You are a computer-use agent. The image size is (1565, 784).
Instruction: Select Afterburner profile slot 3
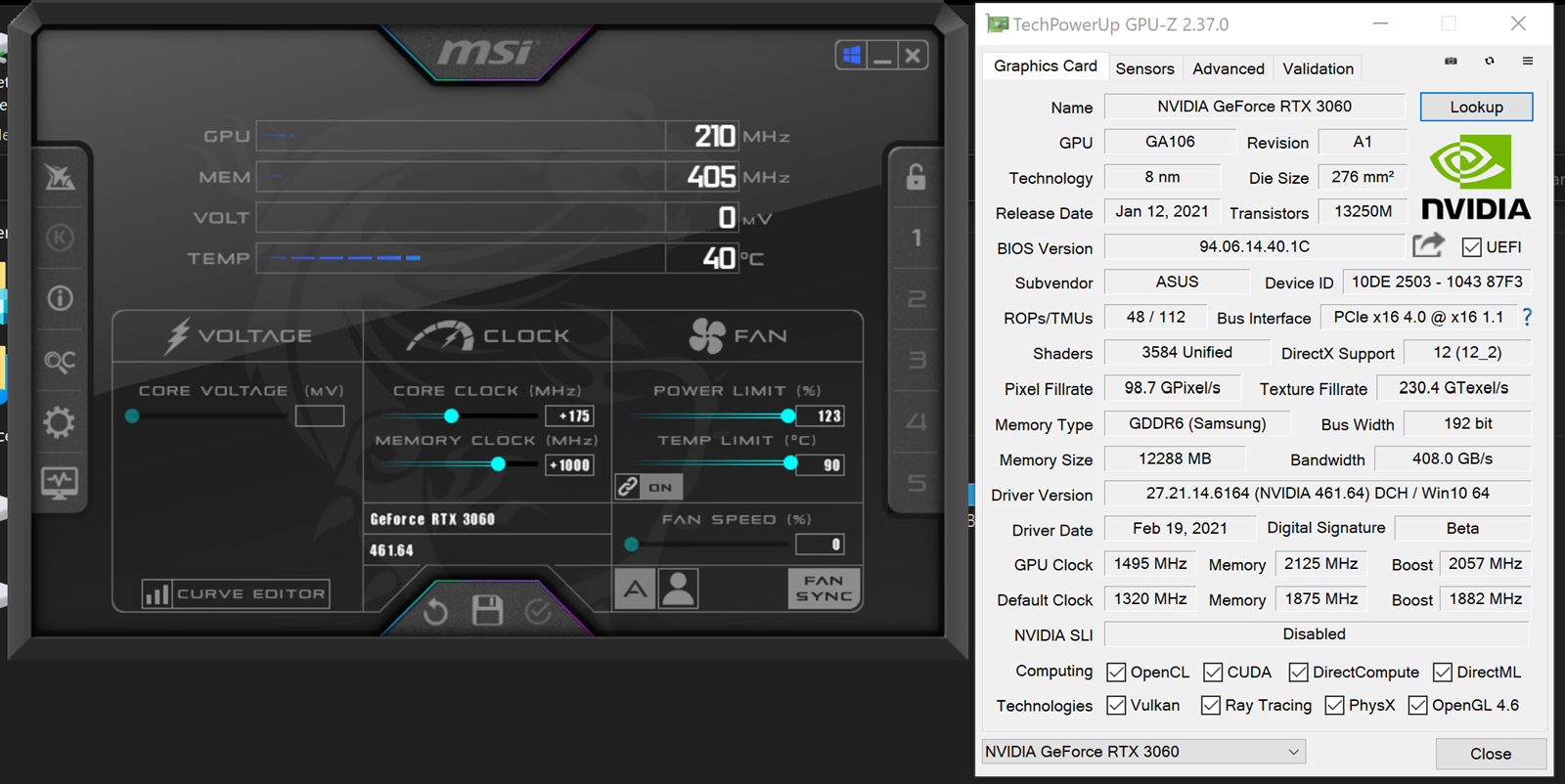(x=917, y=361)
